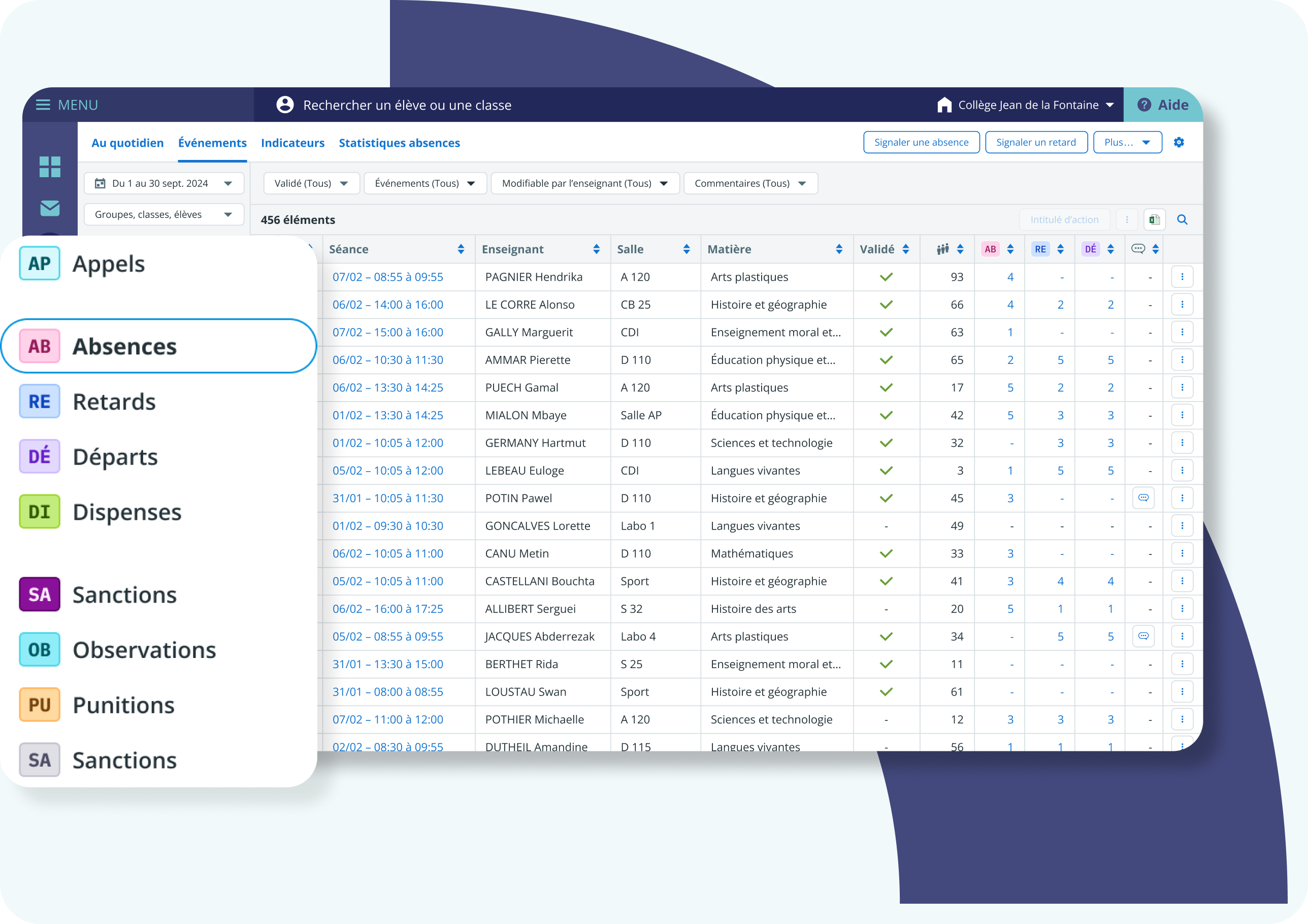
Task: Switch to Au quotidien tab
Action: pyautogui.click(x=127, y=143)
